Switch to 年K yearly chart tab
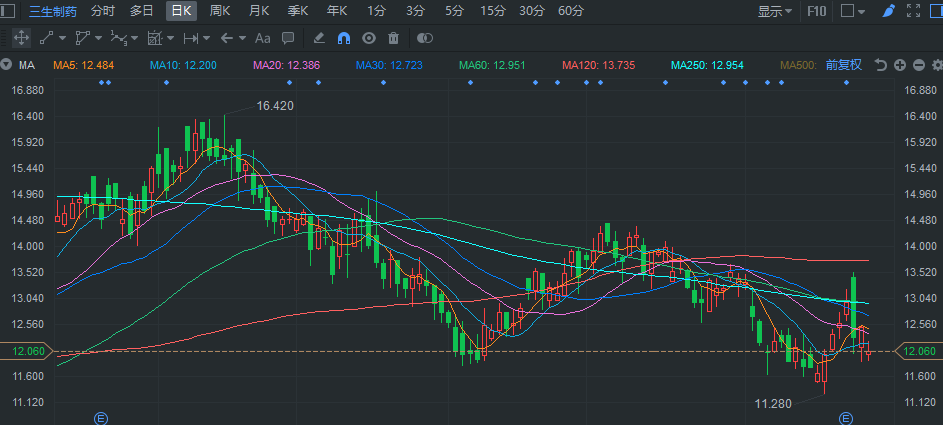 (337, 10)
